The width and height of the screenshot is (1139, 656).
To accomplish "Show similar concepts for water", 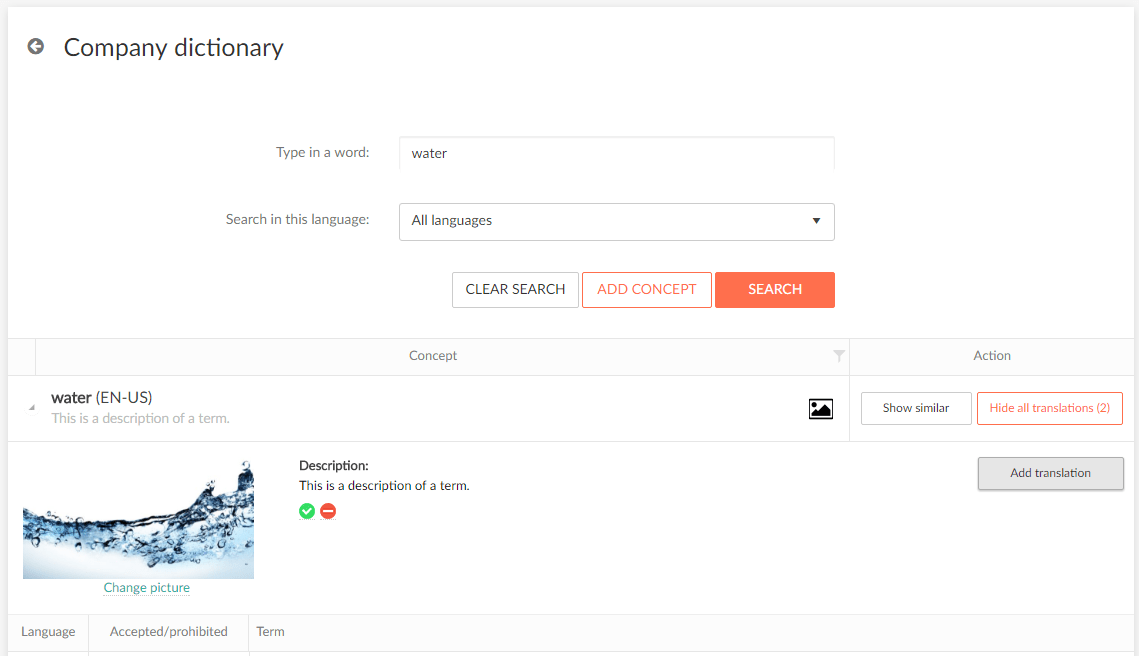I will point(916,408).
